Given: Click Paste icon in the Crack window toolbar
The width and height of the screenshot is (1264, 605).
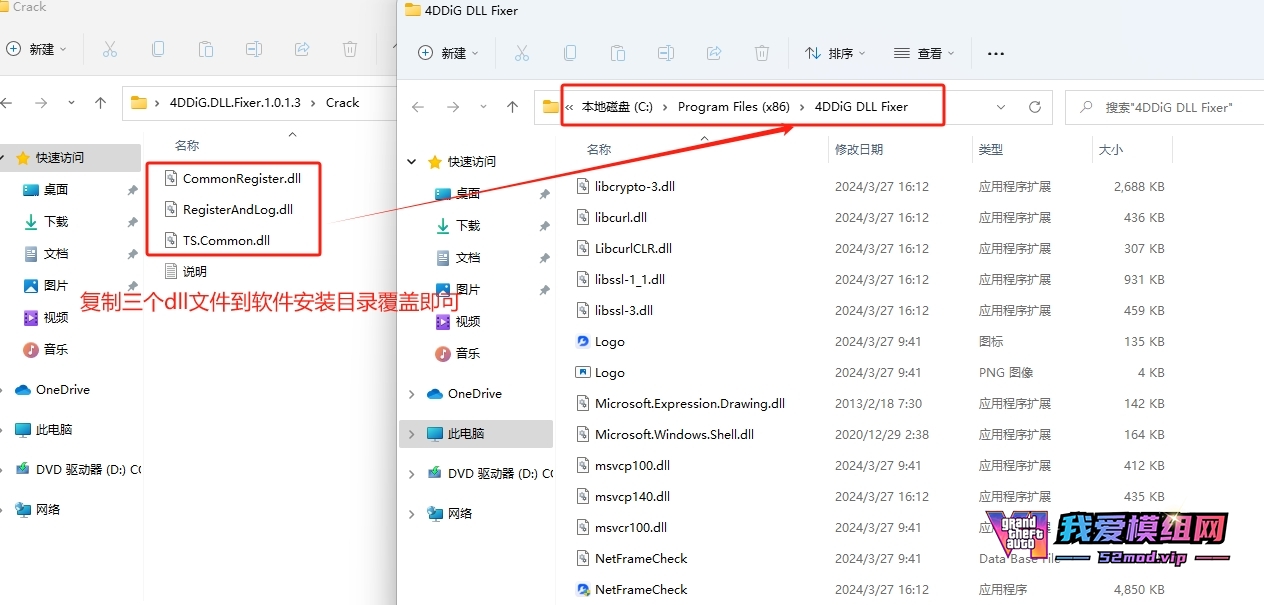Looking at the screenshot, I should [x=206, y=49].
